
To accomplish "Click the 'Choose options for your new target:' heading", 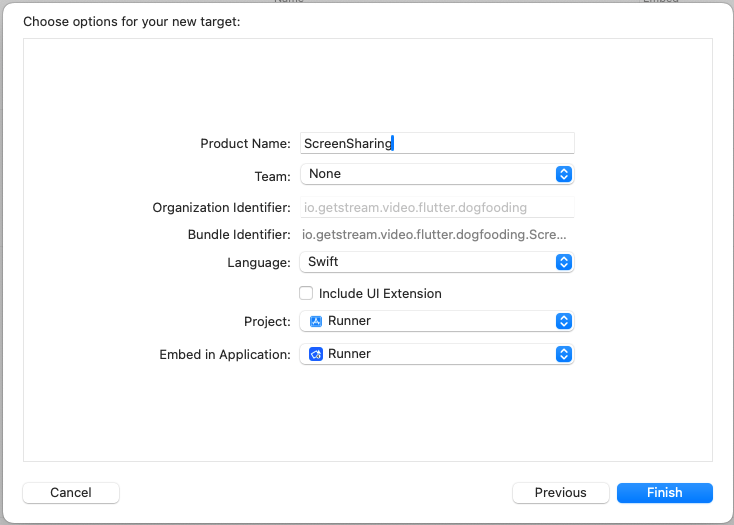I will (132, 22).
